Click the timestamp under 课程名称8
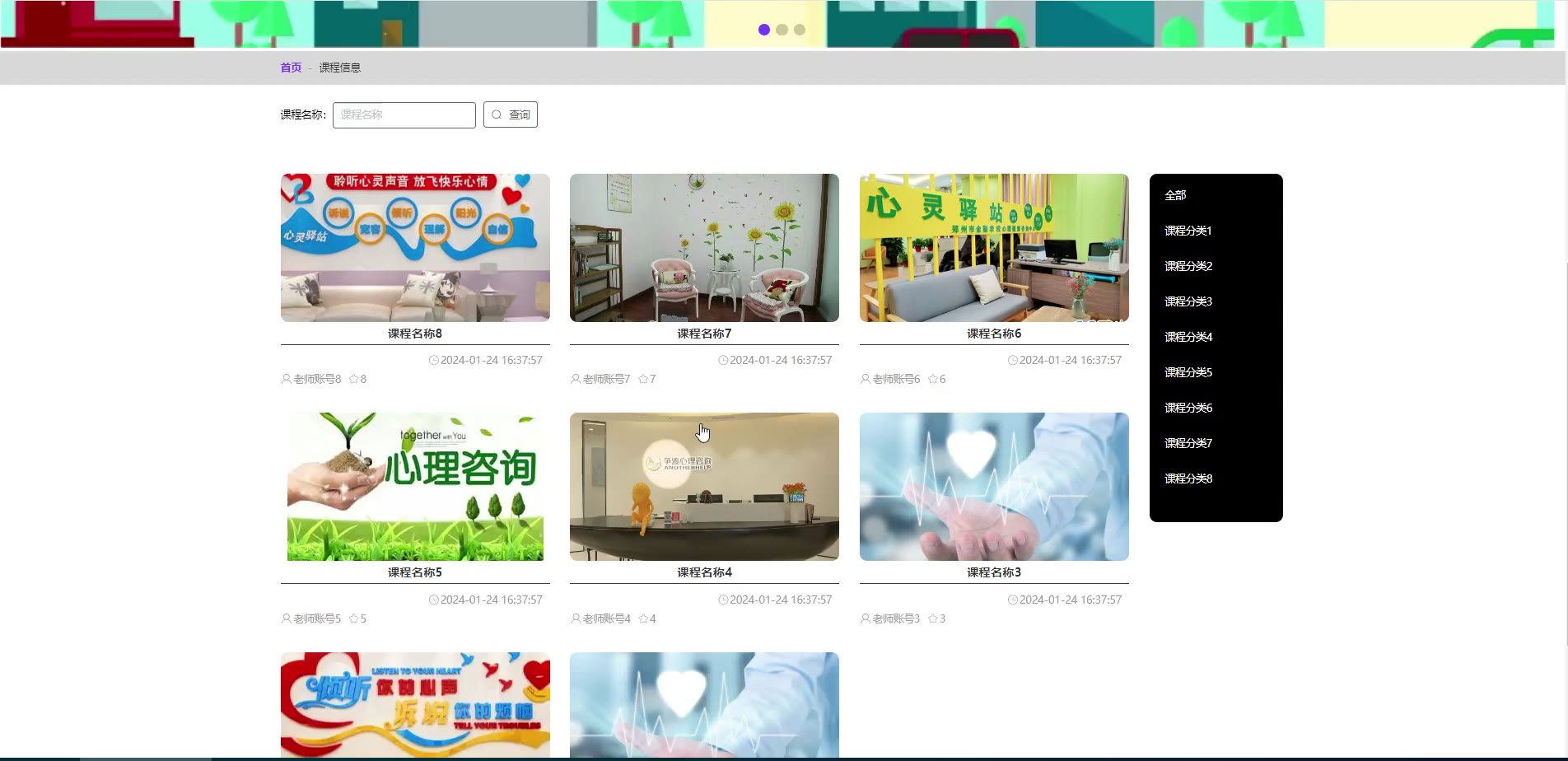 (492, 360)
